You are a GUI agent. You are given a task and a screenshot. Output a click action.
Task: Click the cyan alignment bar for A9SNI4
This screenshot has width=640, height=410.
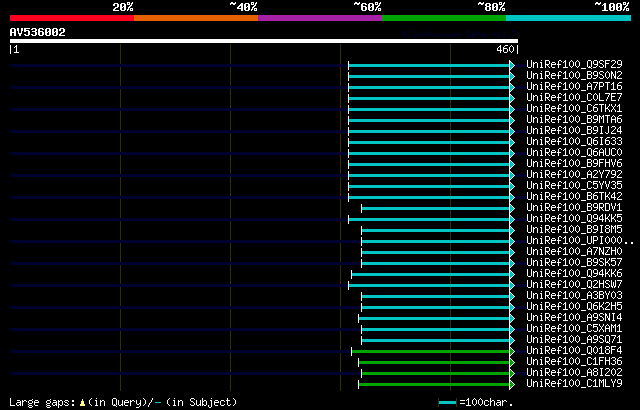[436, 319]
